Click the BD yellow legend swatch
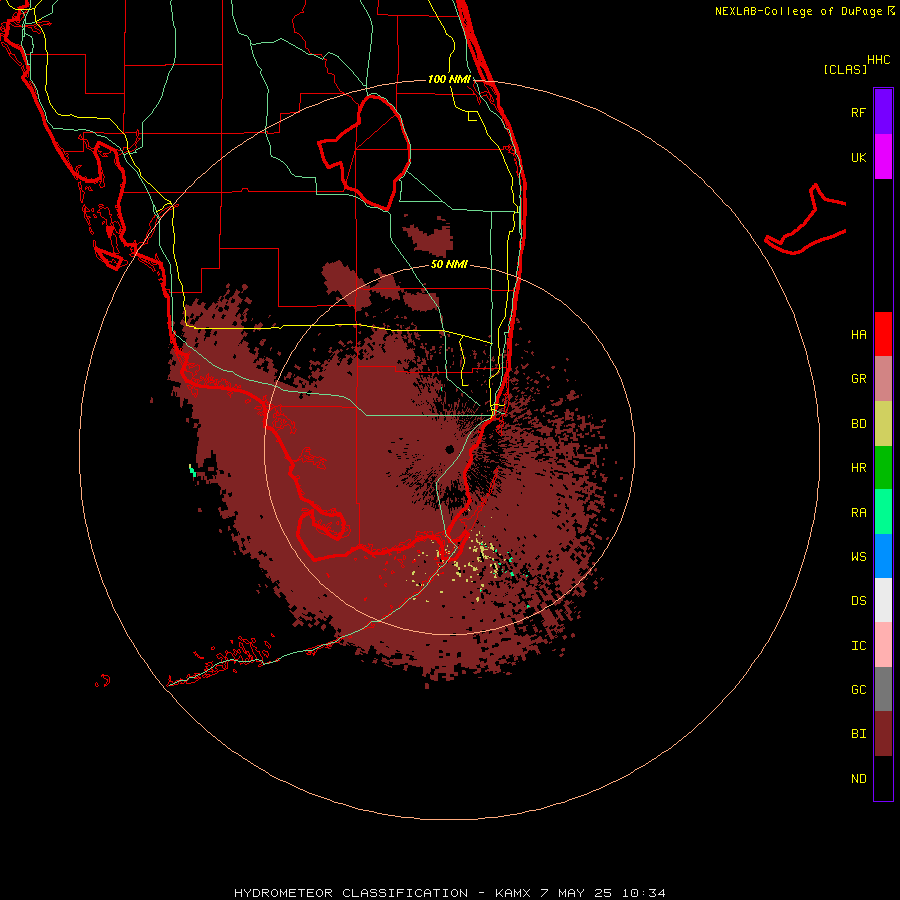 point(883,424)
